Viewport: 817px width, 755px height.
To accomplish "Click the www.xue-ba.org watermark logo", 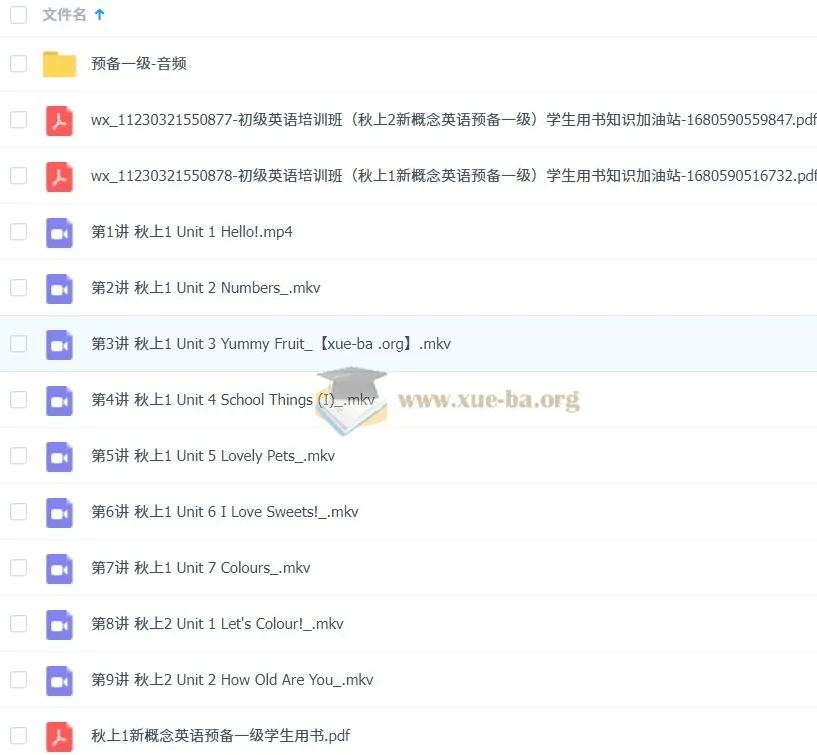I will (448, 400).
